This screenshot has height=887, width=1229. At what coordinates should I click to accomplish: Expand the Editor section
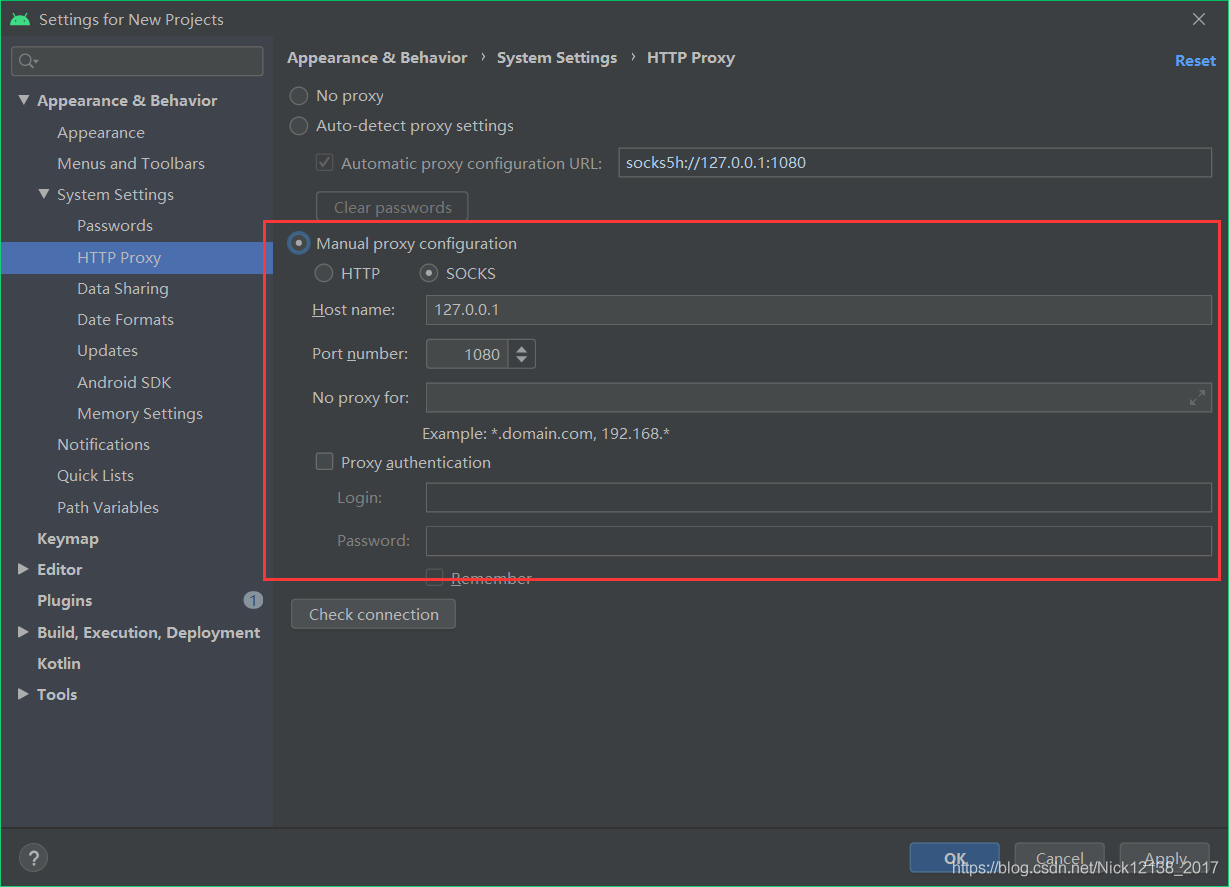pos(23,569)
